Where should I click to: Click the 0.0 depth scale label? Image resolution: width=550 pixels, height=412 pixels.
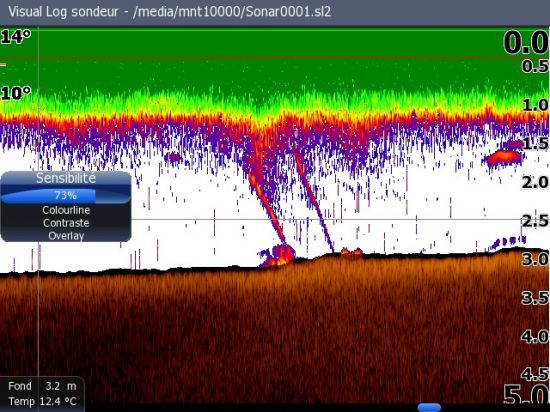(526, 43)
